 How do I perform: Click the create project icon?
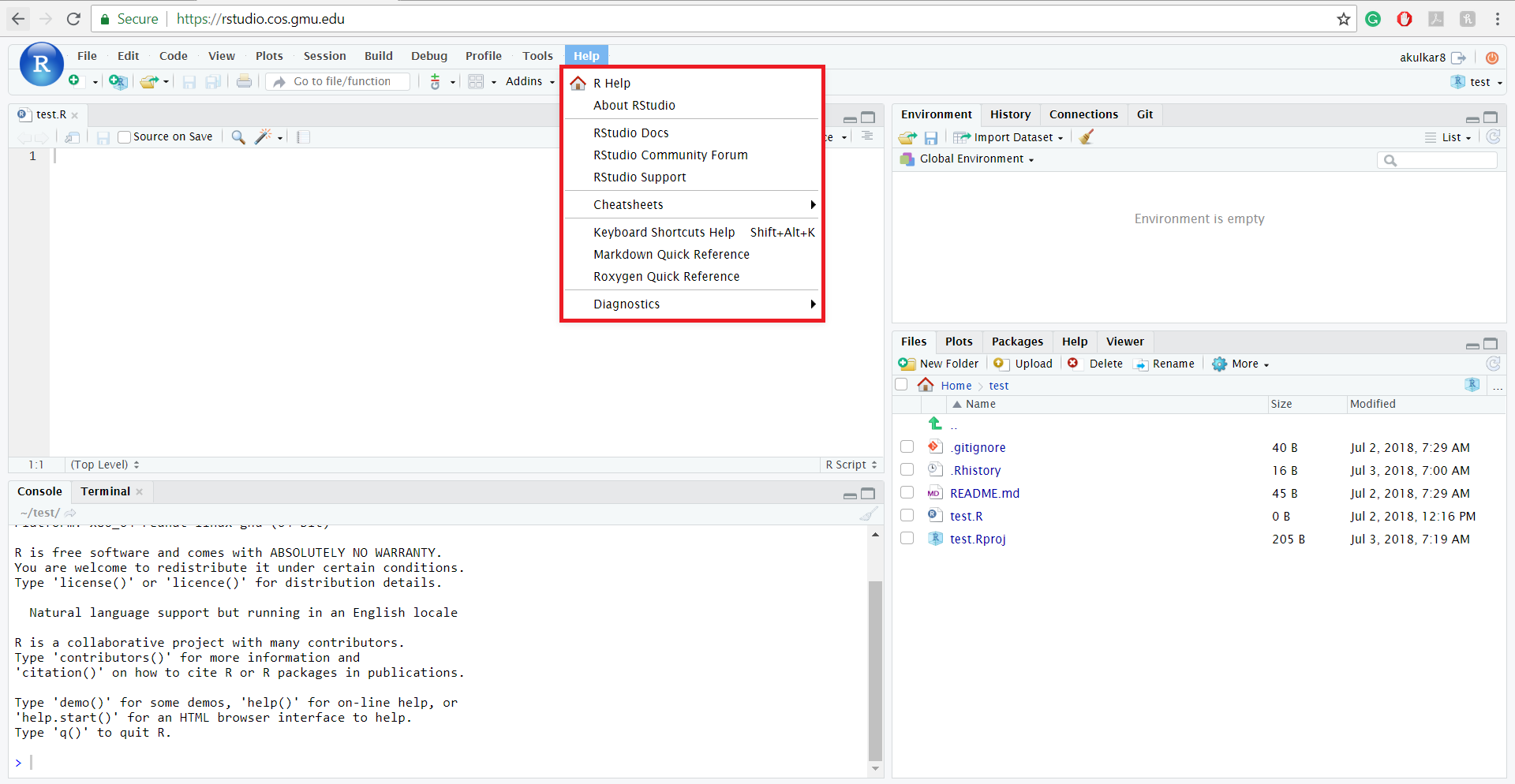tap(118, 81)
